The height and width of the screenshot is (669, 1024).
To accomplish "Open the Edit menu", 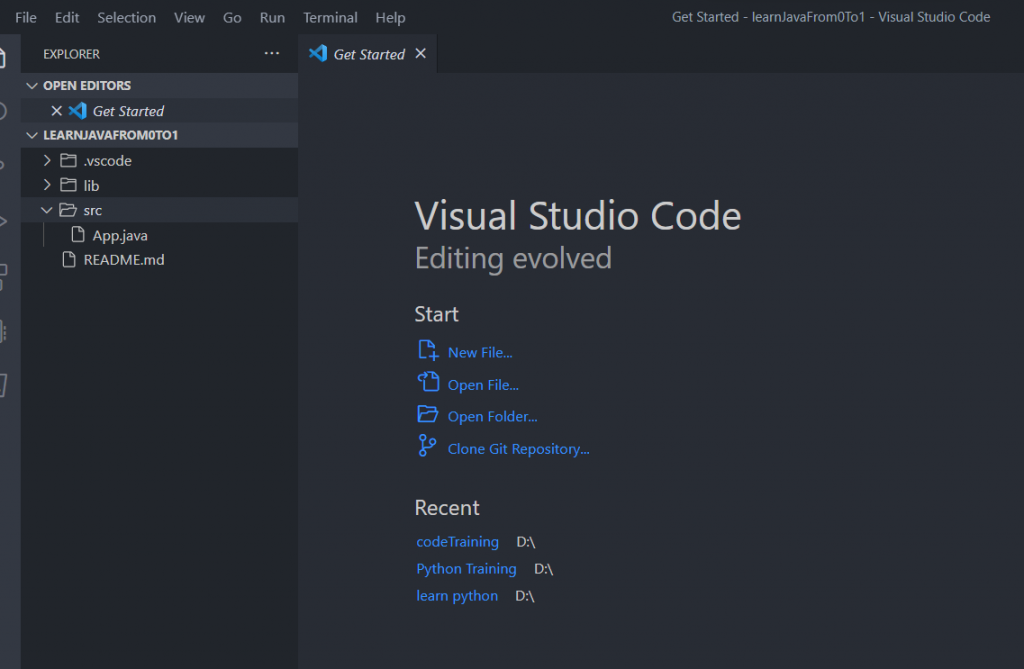I will coord(67,18).
